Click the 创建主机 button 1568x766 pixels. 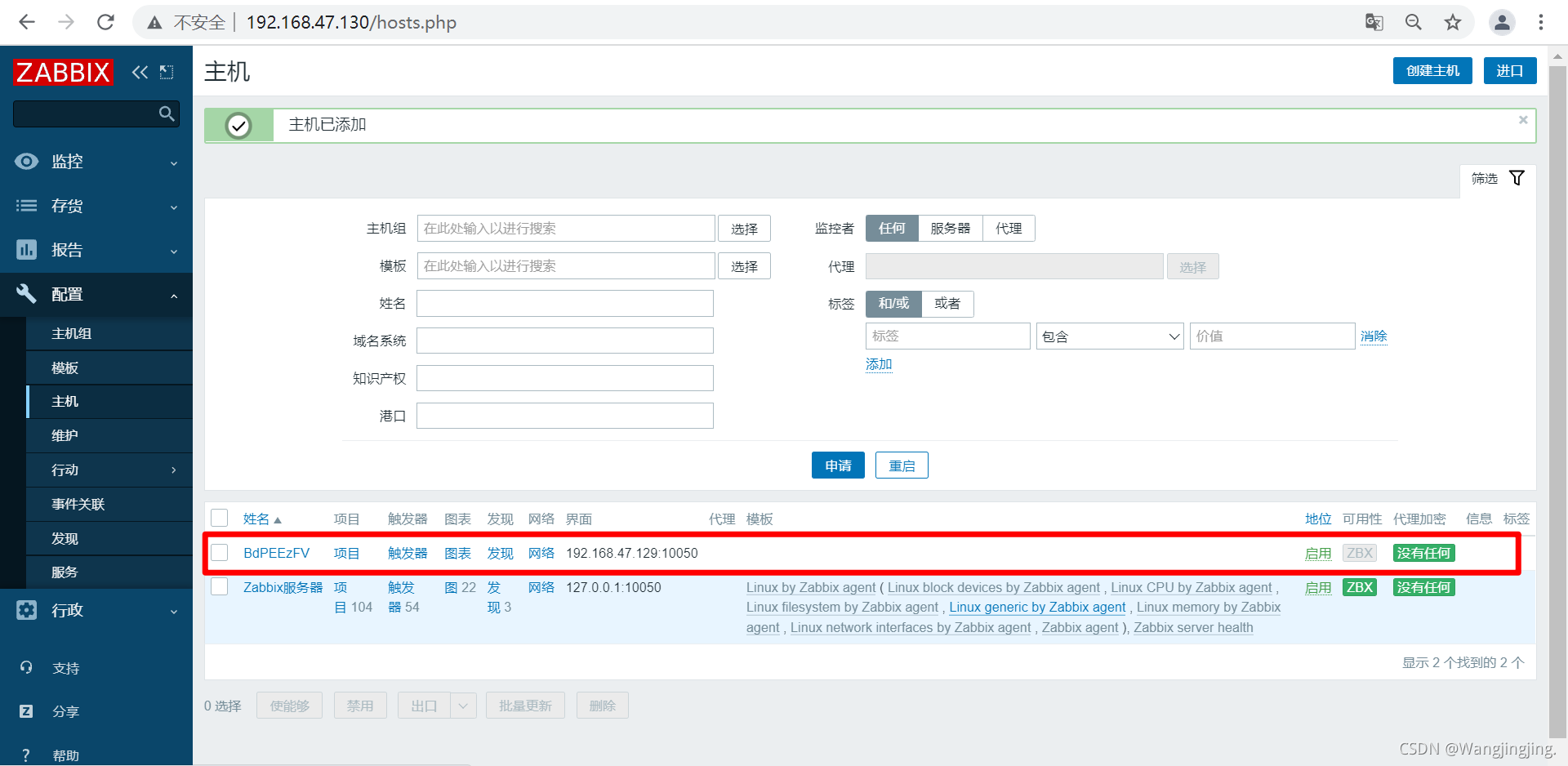[x=1432, y=71]
